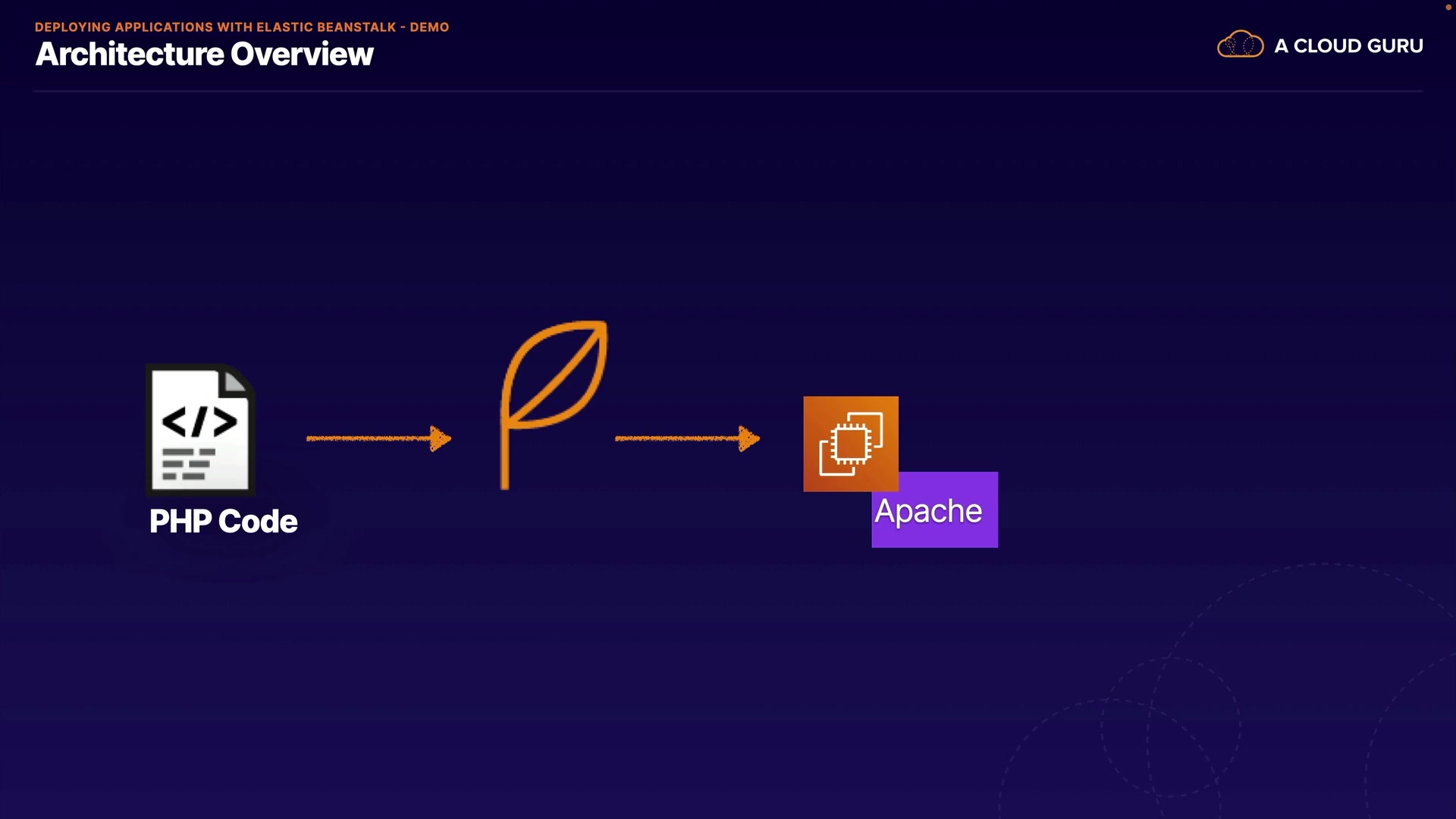The width and height of the screenshot is (1456, 819).
Task: Click the 'PHP Code' label
Action: tap(223, 522)
